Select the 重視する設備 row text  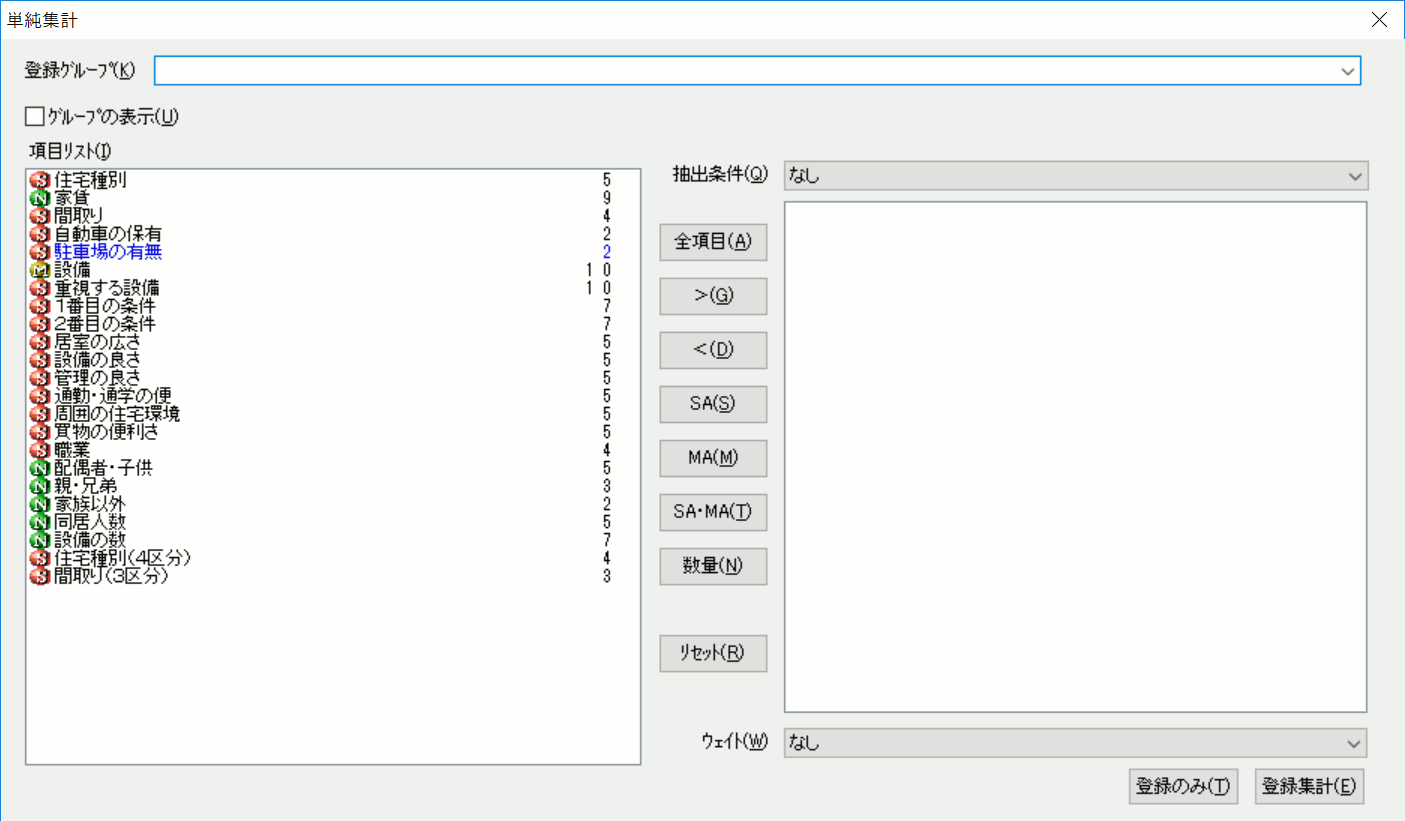[x=106, y=288]
